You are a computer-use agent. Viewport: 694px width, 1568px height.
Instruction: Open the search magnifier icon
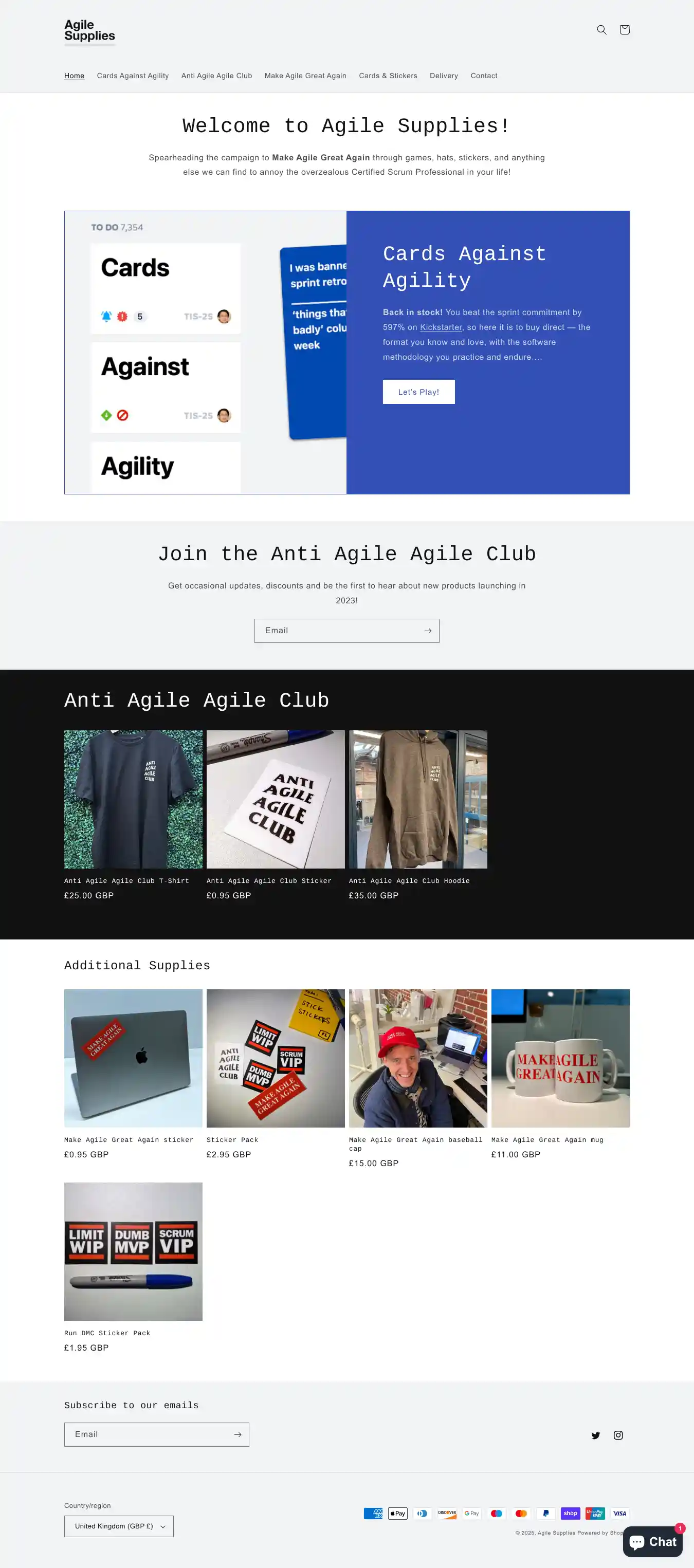(x=601, y=30)
